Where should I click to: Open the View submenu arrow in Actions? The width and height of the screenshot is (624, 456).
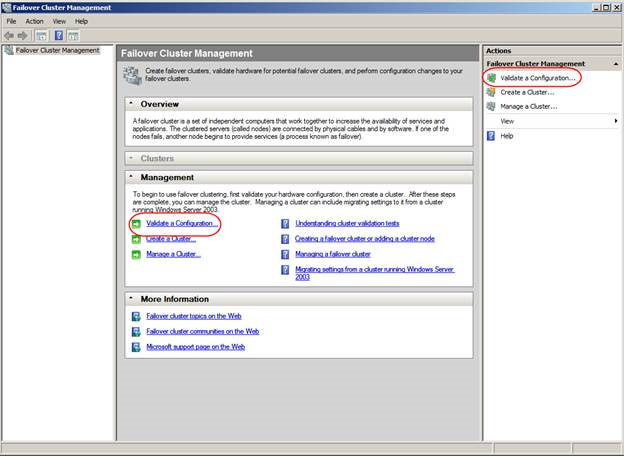tap(616, 121)
